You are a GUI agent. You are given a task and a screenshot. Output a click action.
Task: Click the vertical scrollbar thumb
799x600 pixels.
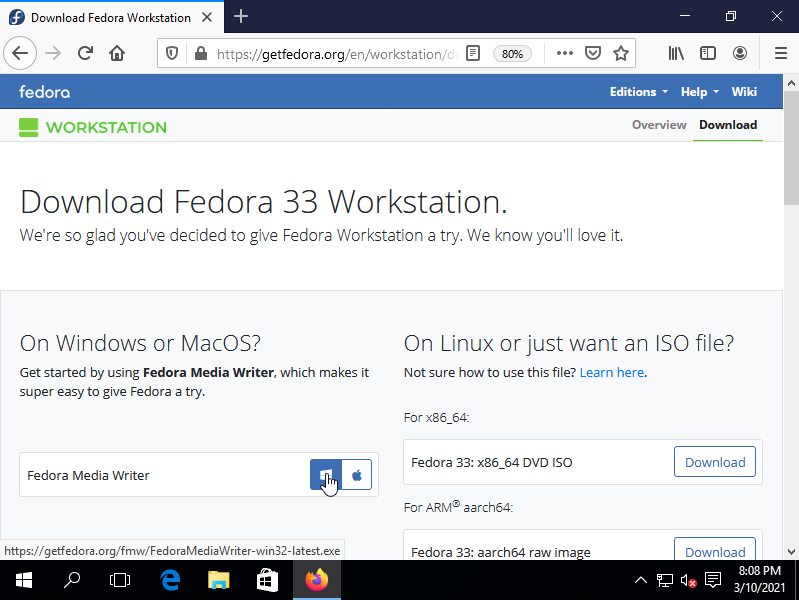791,148
